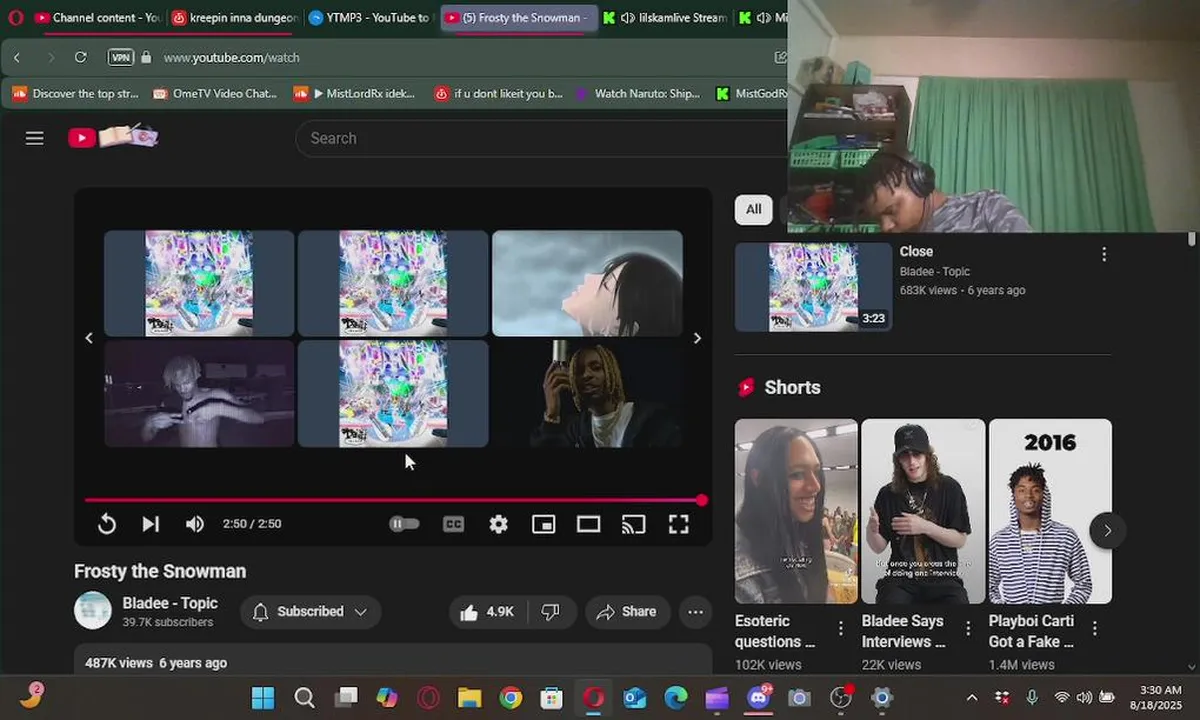Open the Opera main menu icon
Viewport: 1200px width, 720px height.
(15, 18)
